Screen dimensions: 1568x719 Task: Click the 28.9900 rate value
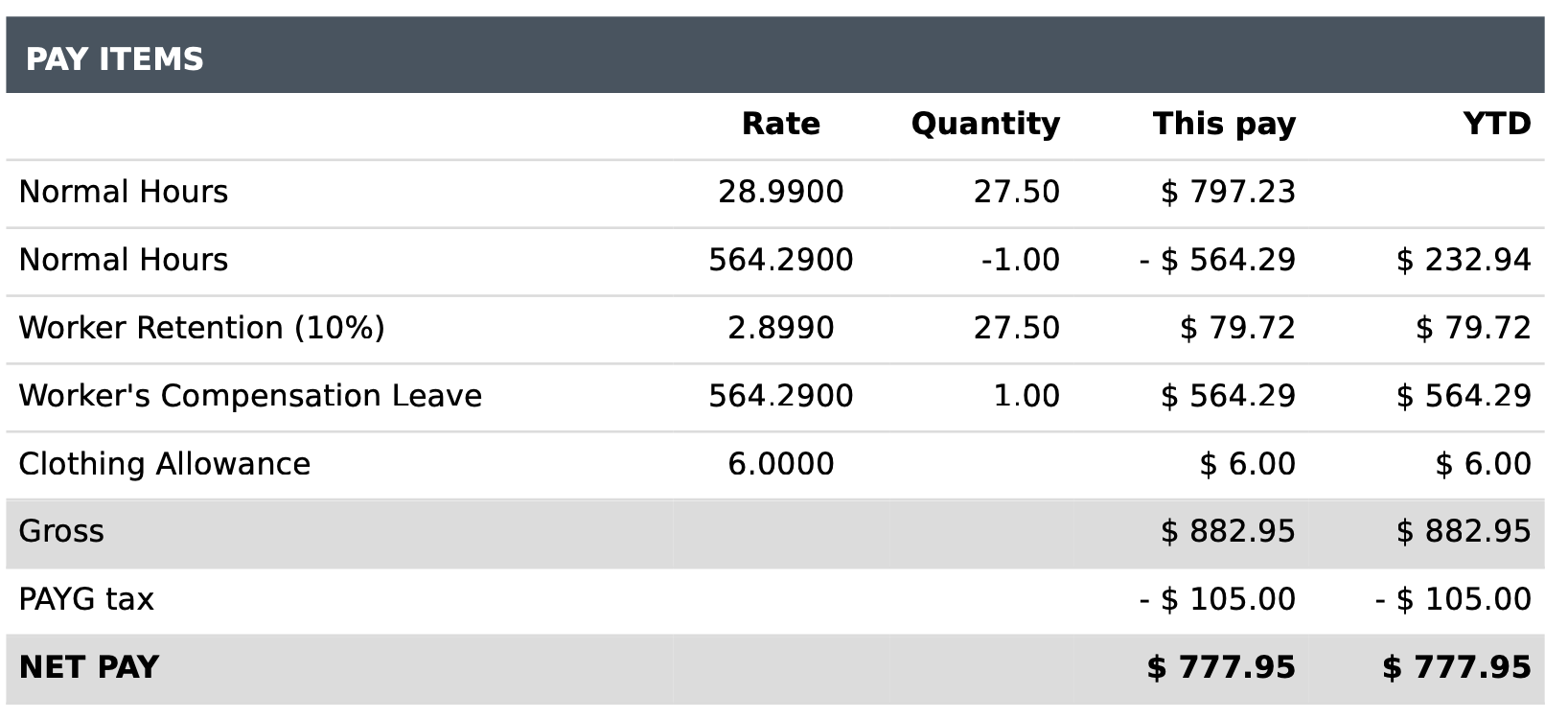tap(780, 192)
